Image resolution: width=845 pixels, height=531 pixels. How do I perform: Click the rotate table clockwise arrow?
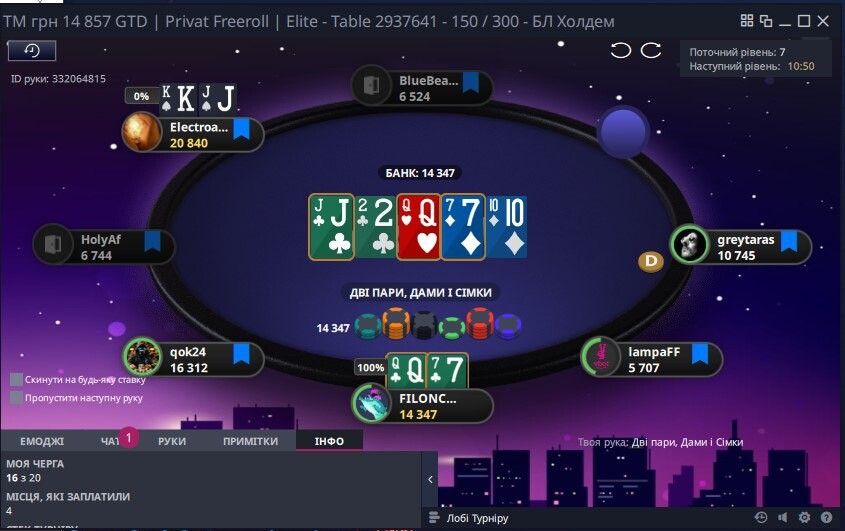651,50
